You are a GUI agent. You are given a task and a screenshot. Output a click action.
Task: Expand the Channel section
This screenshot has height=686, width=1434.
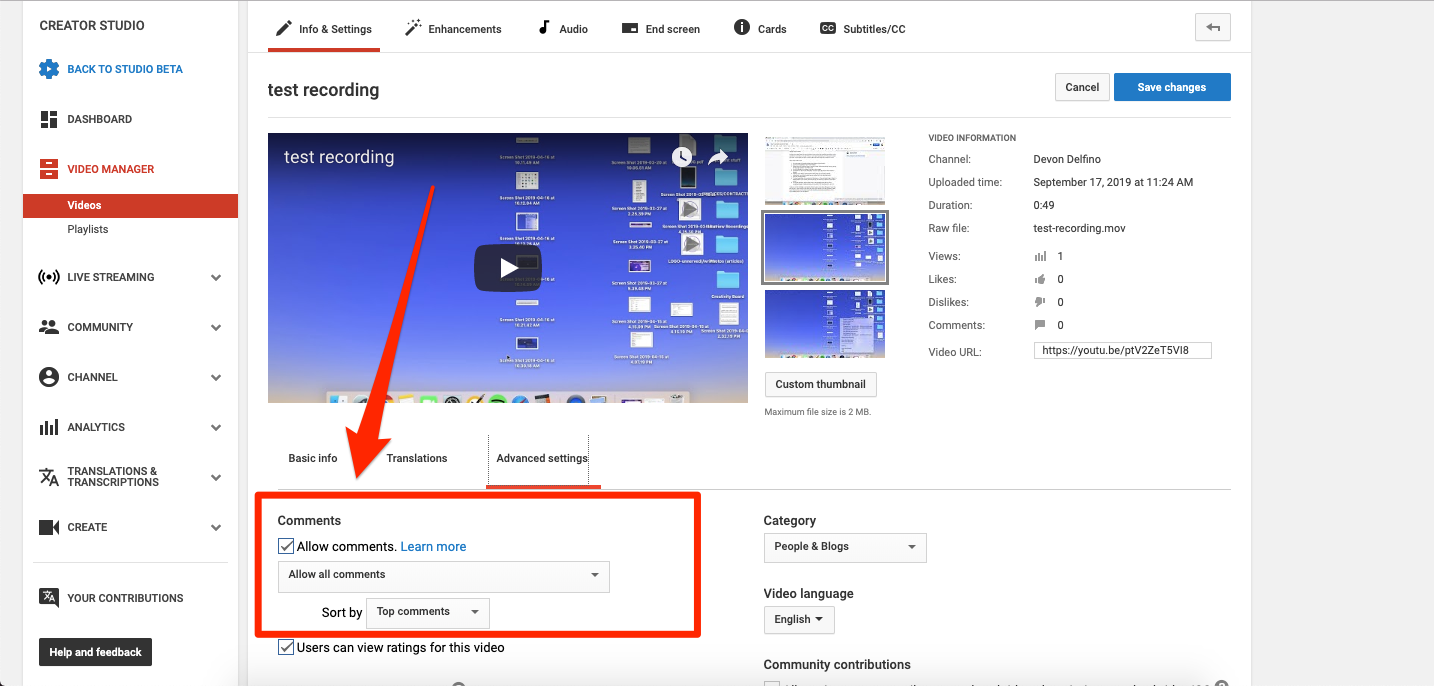(216, 378)
